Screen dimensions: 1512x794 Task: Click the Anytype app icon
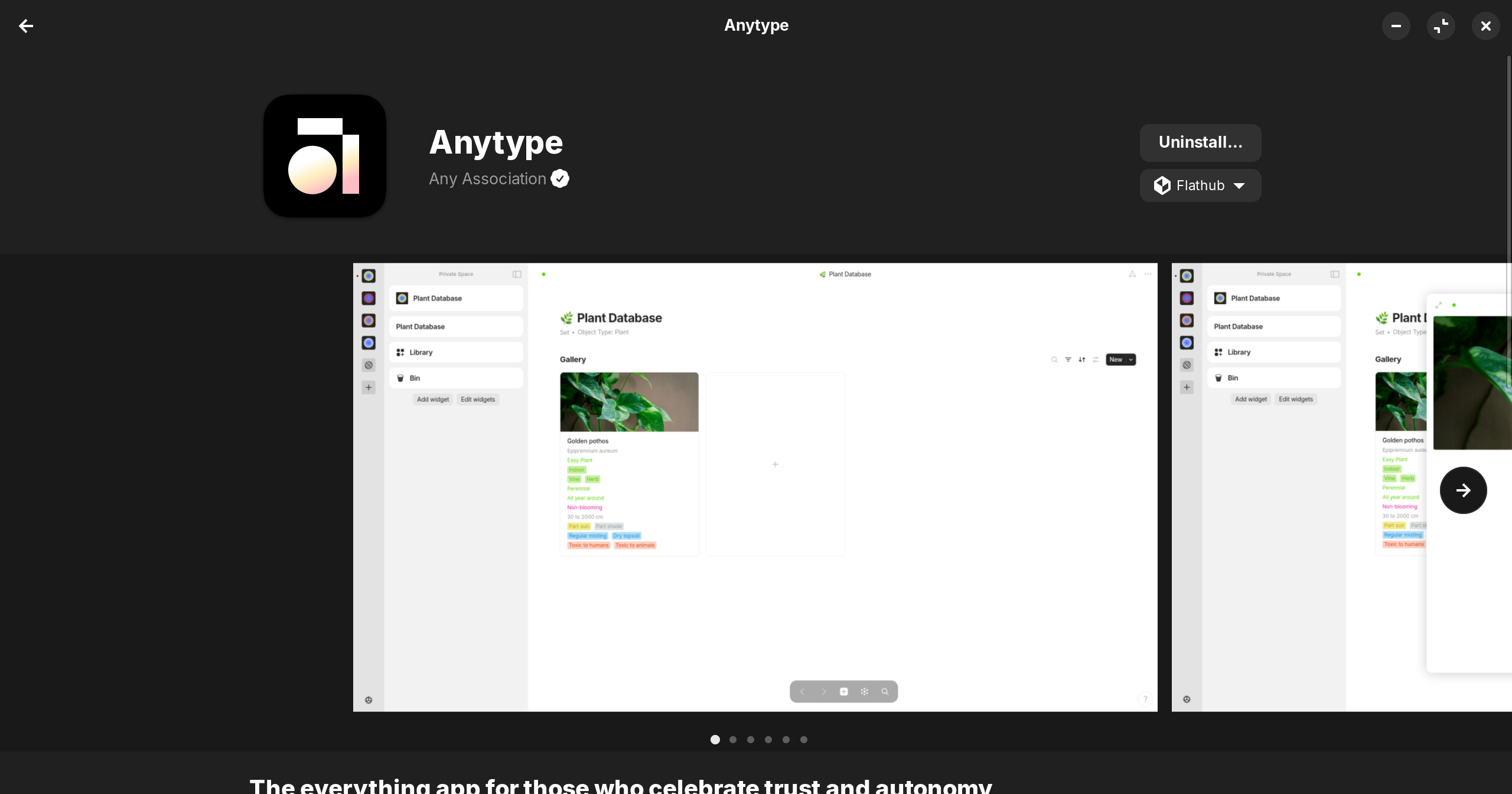pyautogui.click(x=325, y=156)
